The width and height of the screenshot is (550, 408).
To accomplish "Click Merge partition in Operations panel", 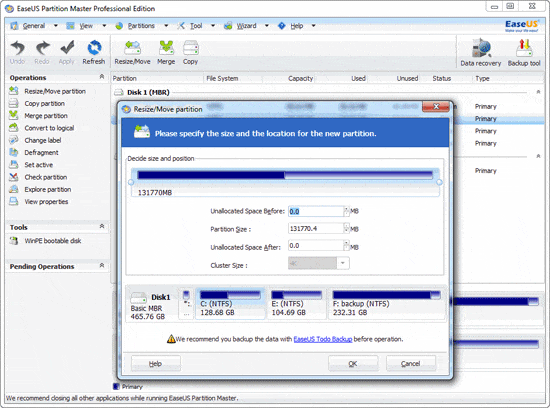I will pyautogui.click(x=46, y=116).
